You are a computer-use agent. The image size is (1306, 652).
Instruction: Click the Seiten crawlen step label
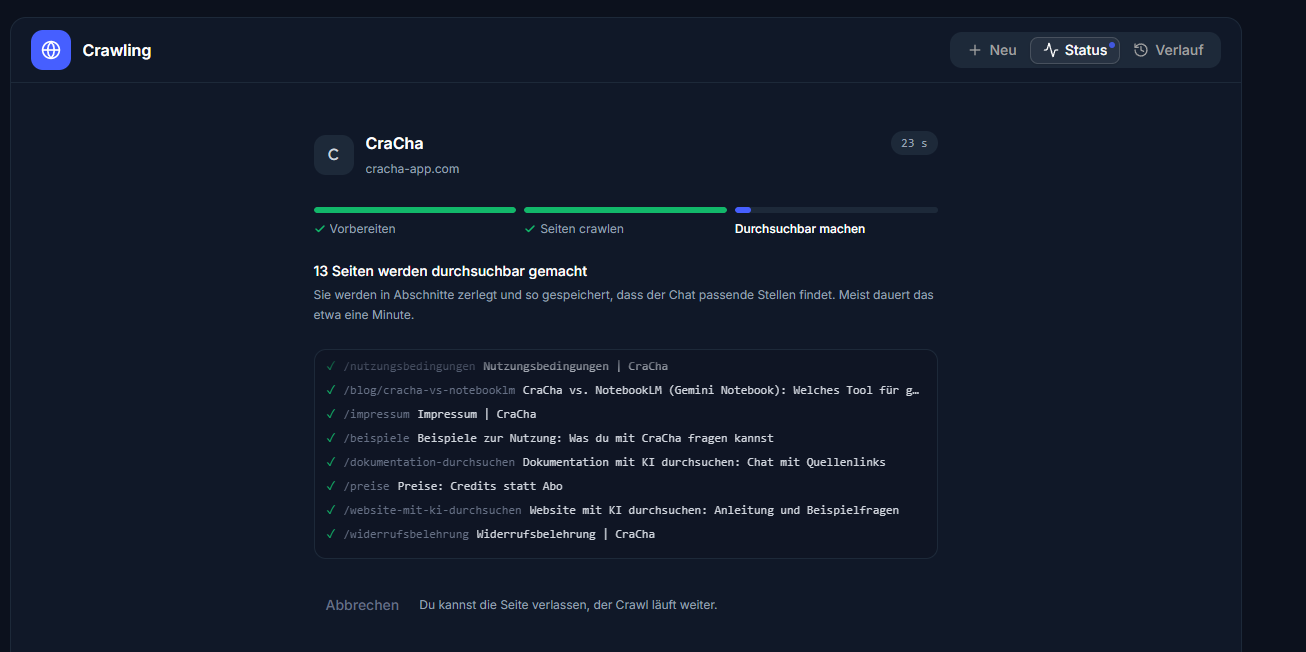click(x=582, y=229)
